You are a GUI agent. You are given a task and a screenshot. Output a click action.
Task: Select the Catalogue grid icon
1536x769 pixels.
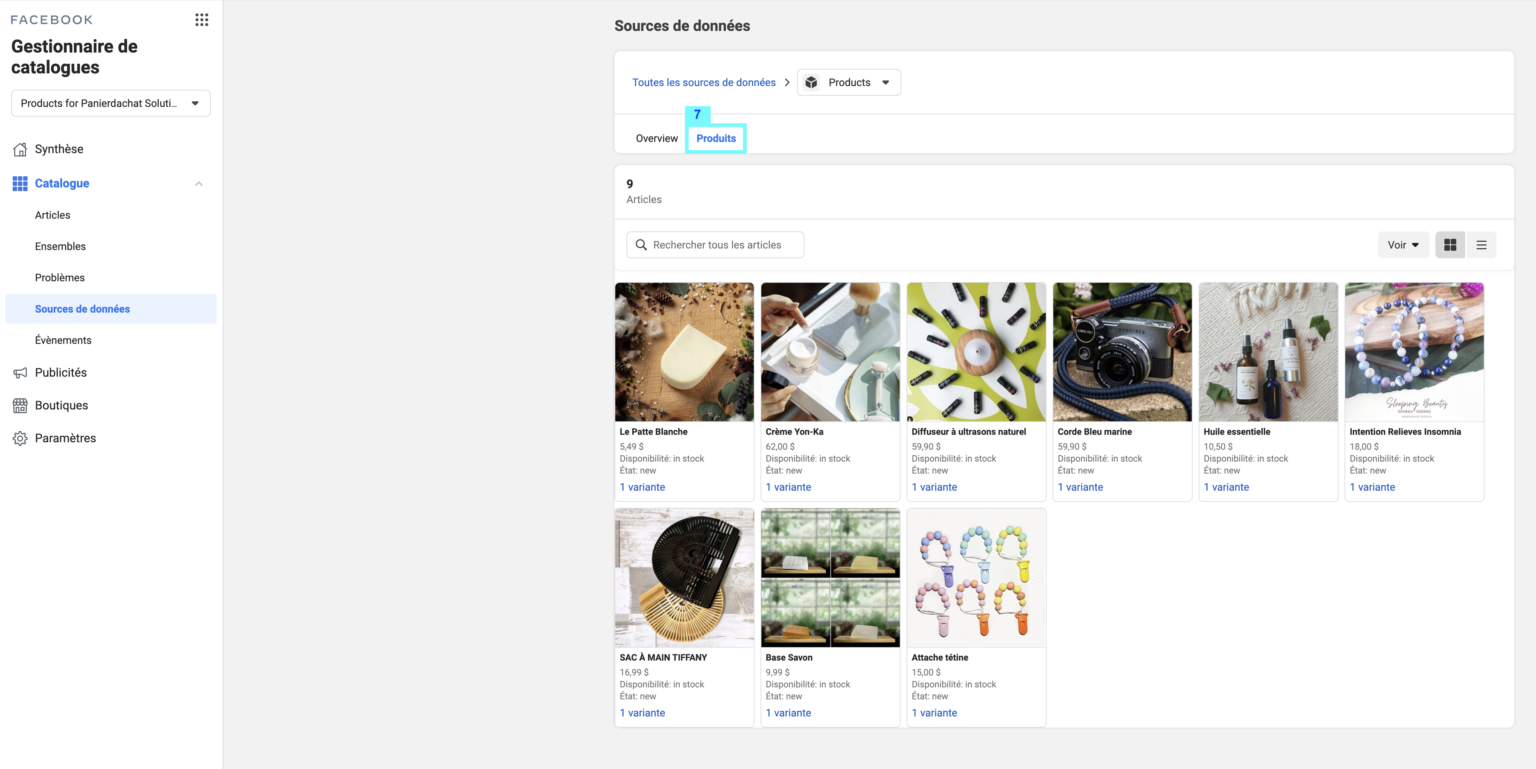click(21, 183)
